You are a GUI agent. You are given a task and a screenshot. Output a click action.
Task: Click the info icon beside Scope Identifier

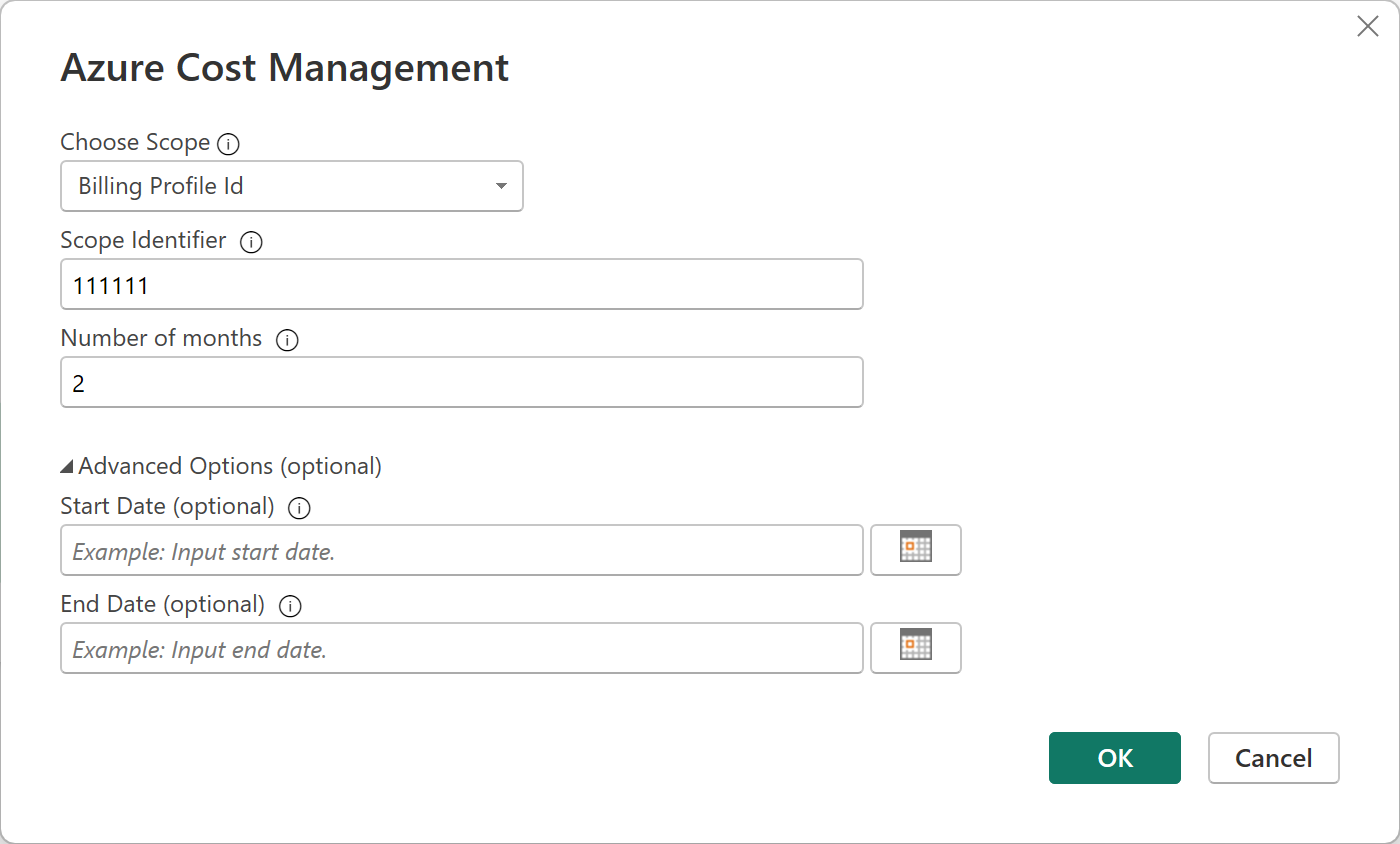(x=251, y=242)
